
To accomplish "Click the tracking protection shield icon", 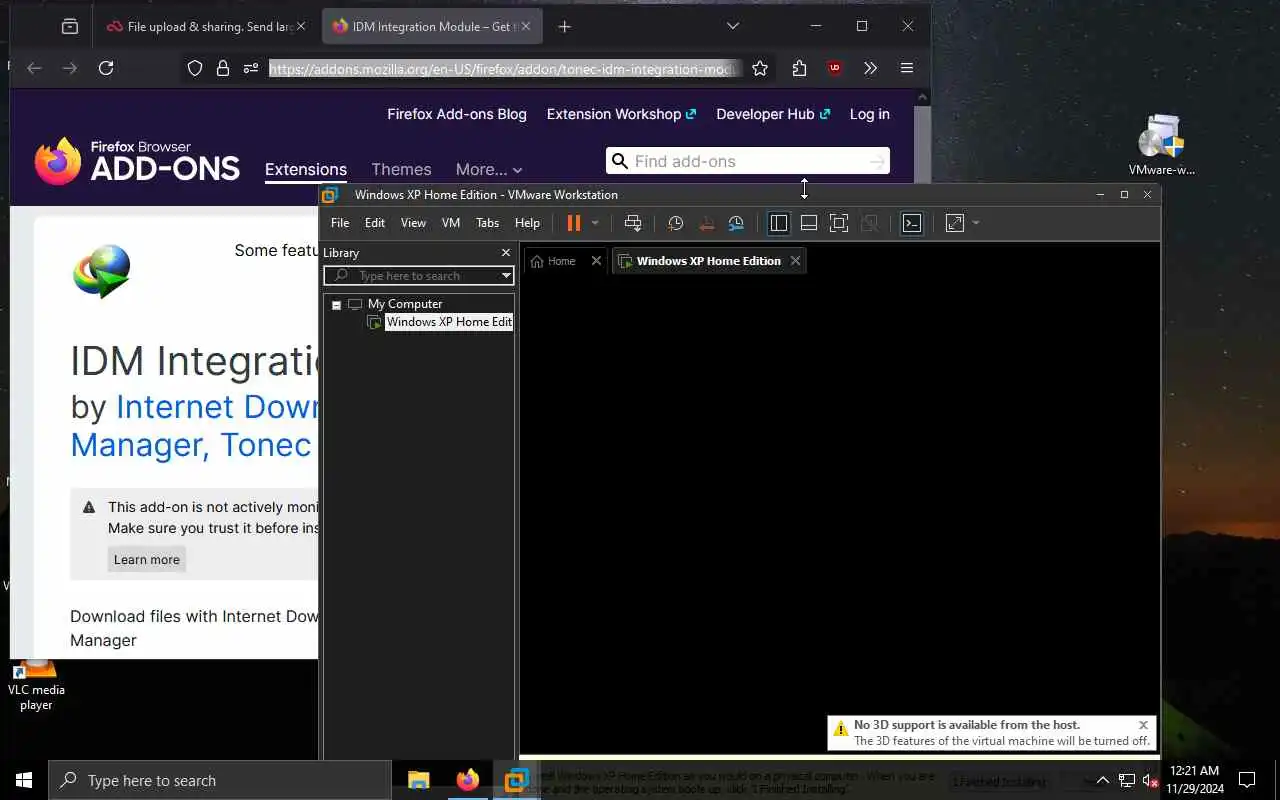I will 195,68.
